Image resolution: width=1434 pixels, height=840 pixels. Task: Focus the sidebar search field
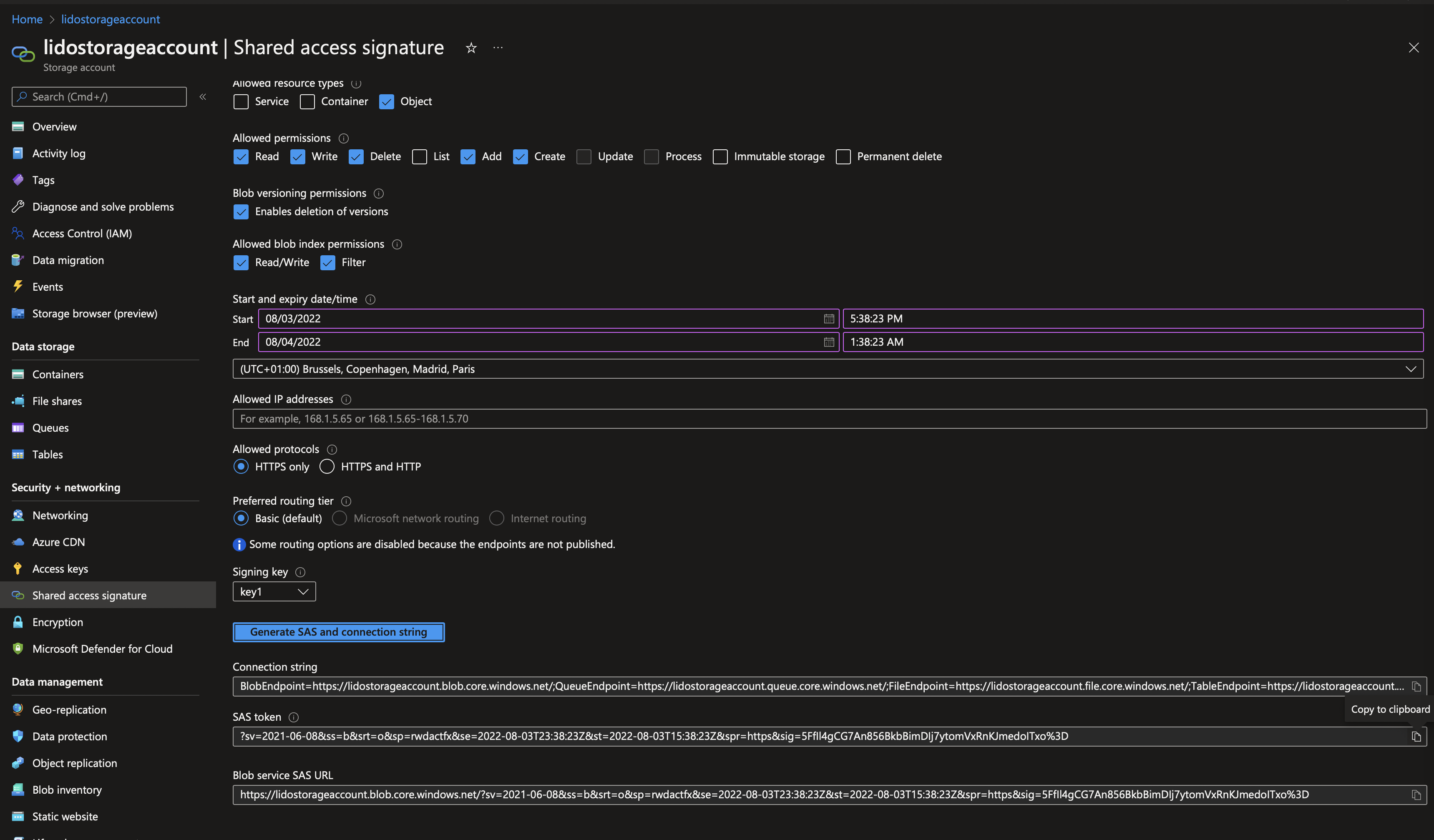(x=99, y=97)
